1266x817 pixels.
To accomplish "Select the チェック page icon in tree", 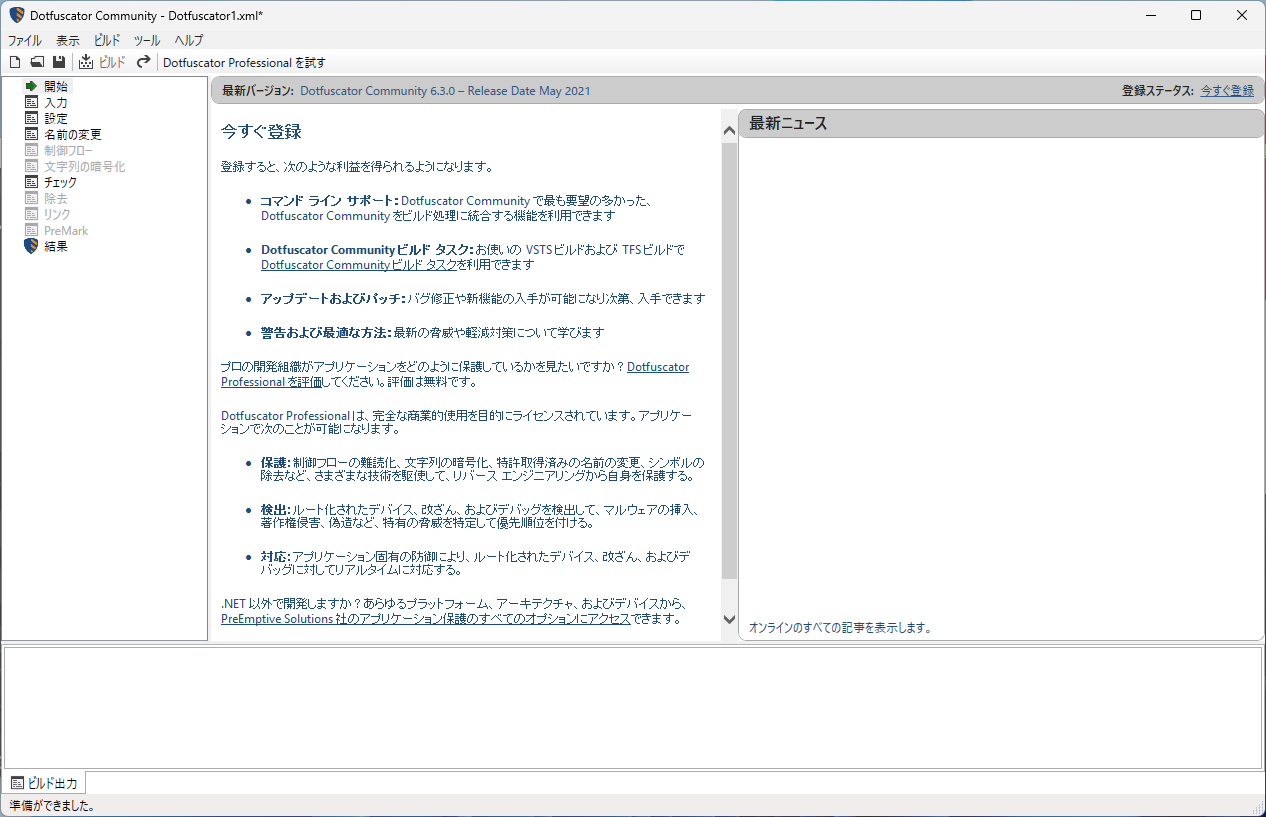I will [31, 182].
